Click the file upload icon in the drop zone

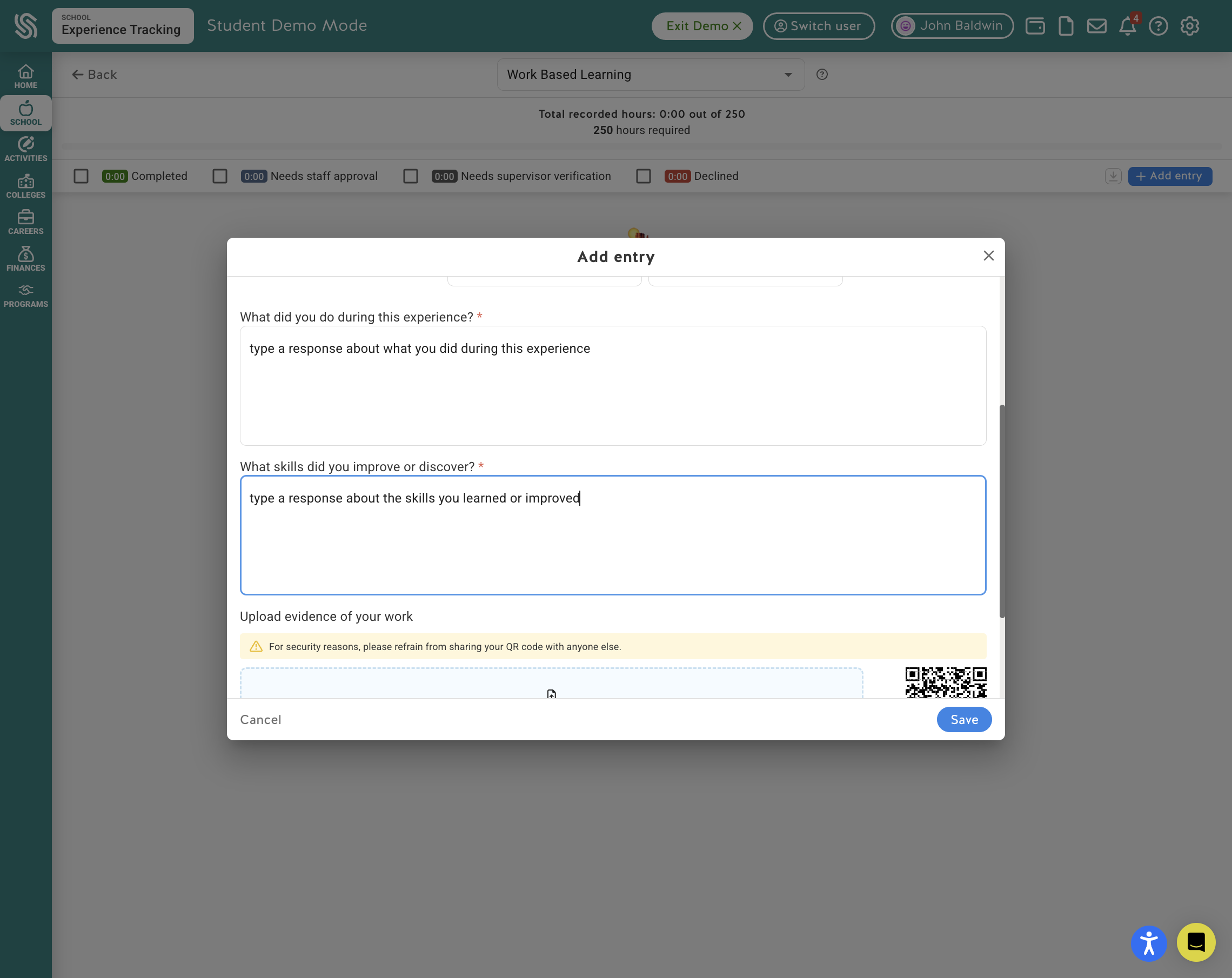coord(552,693)
